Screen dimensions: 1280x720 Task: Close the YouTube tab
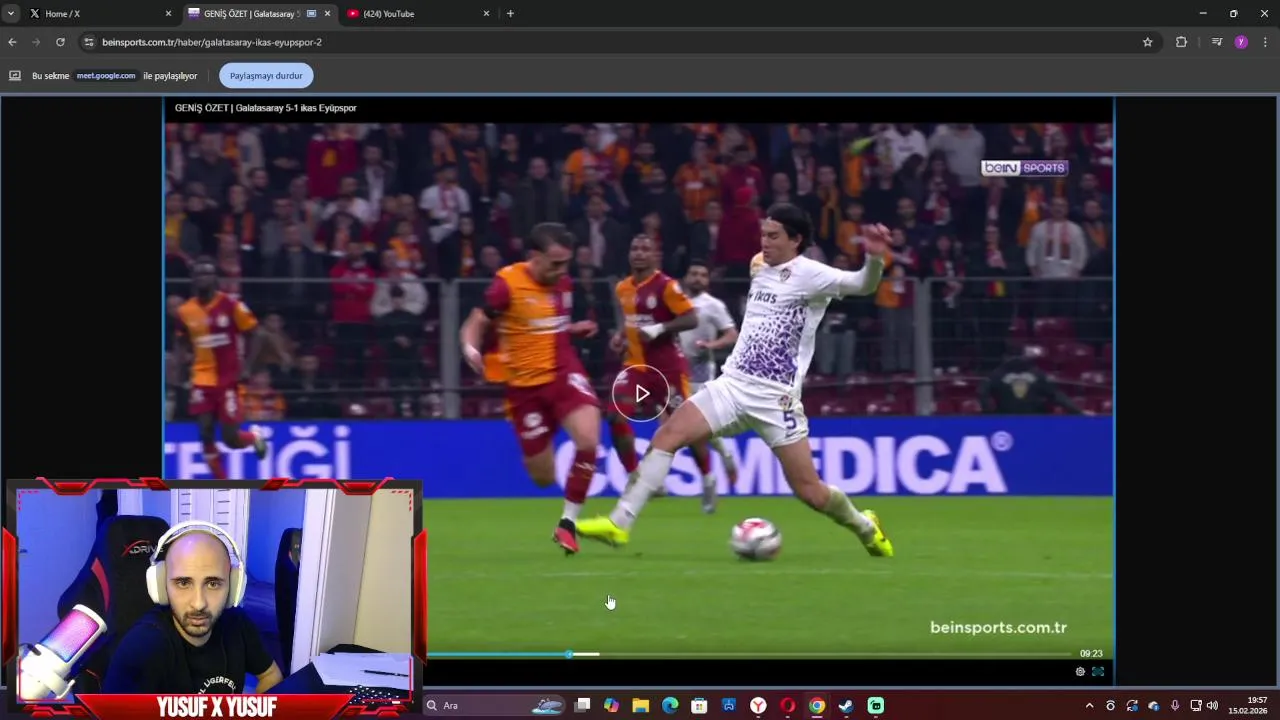[487, 14]
